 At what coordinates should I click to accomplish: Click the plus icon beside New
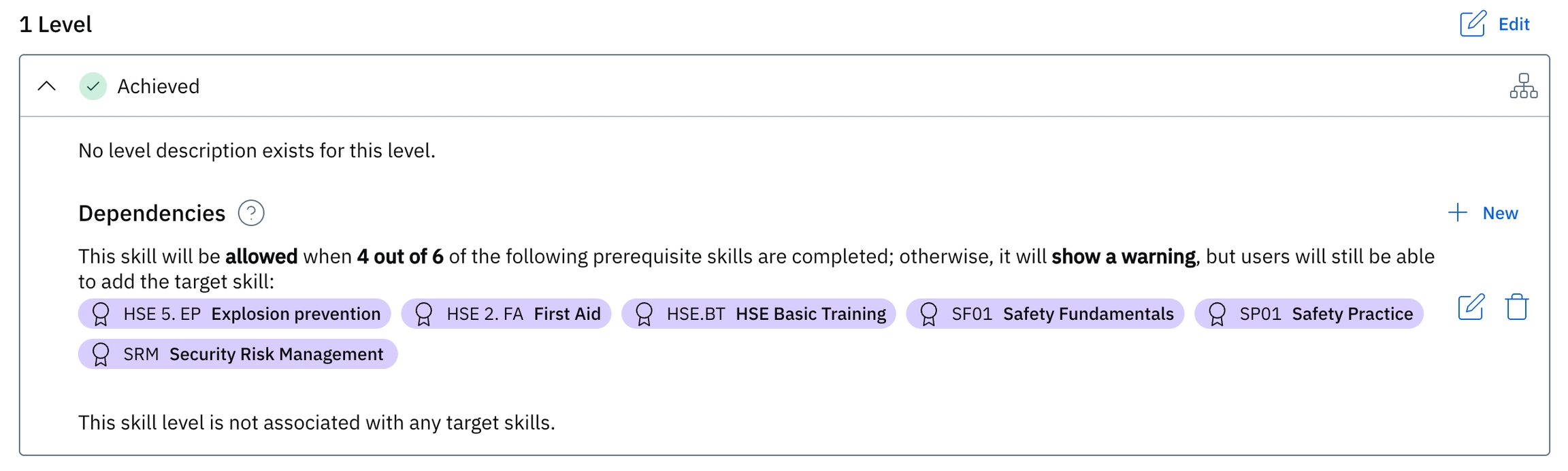[1458, 213]
